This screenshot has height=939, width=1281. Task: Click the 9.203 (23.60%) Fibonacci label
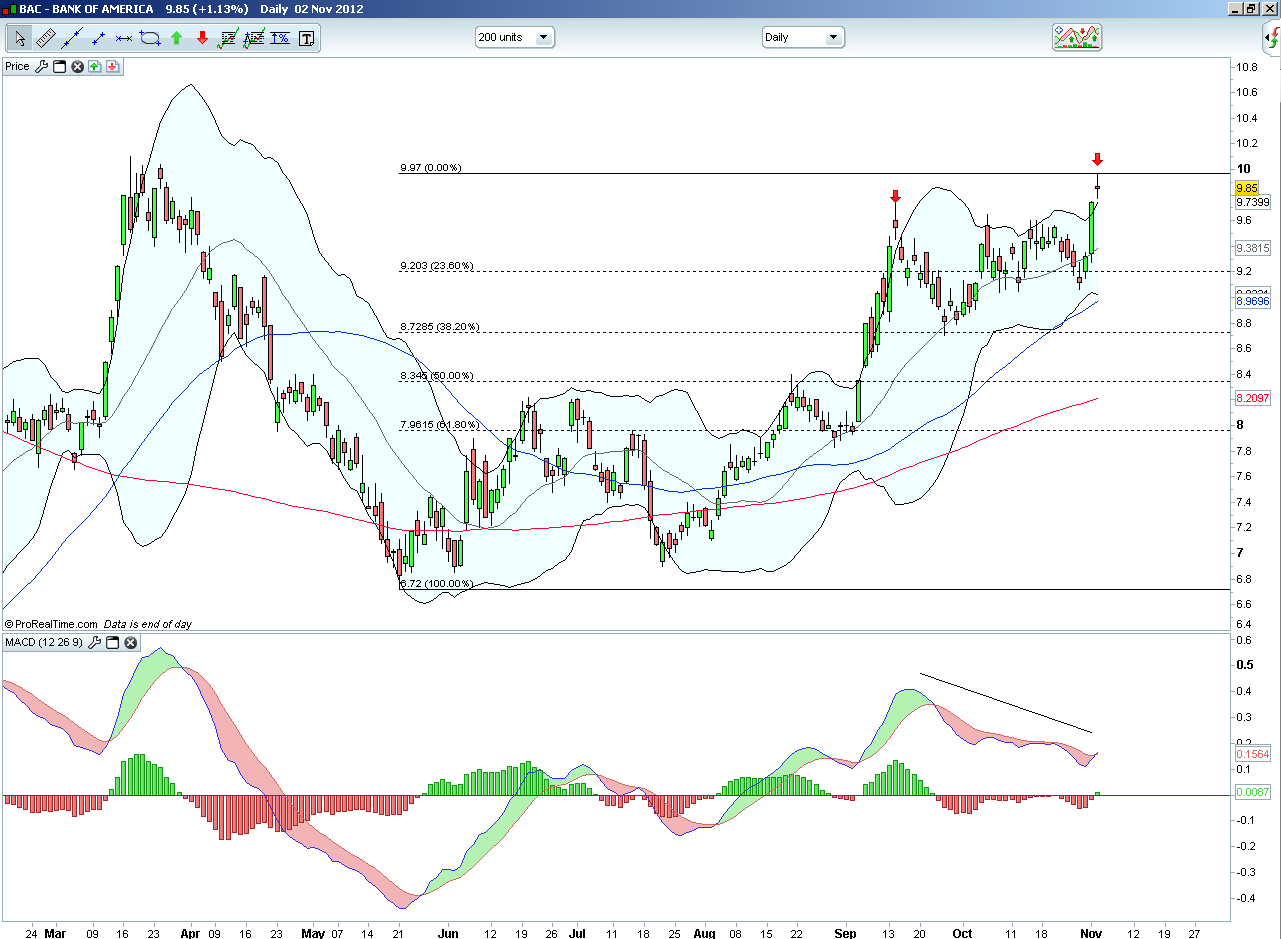(436, 266)
